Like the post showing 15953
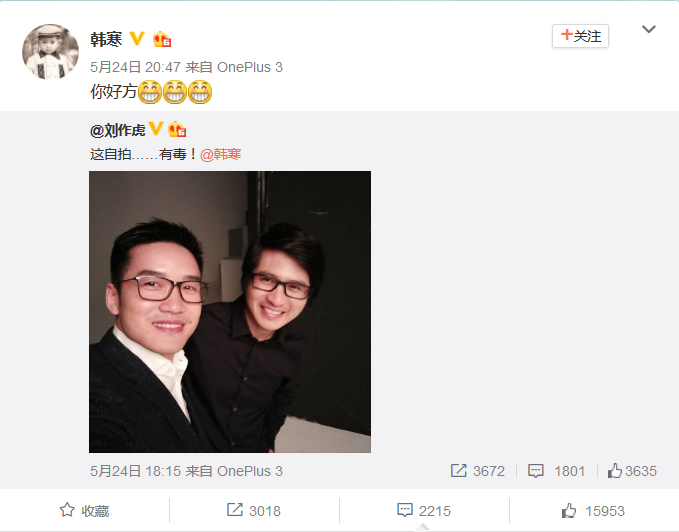This screenshot has height=532, width=679. (593, 511)
